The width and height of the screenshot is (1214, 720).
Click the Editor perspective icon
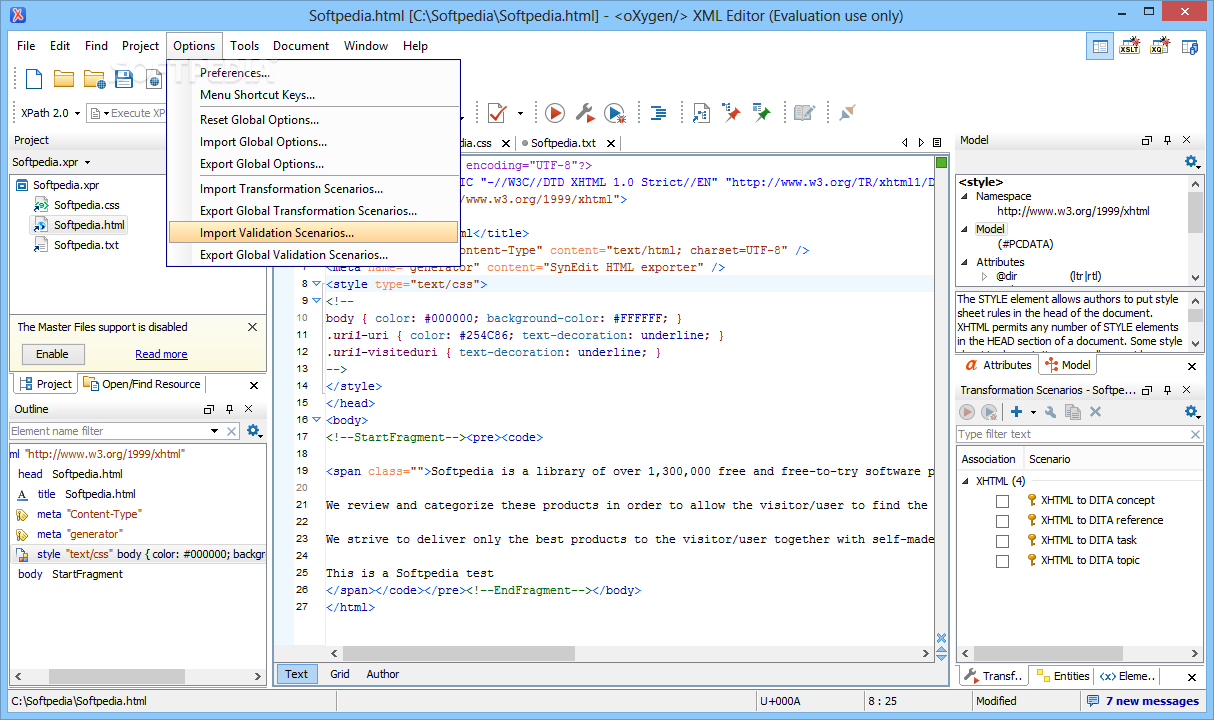(x=1100, y=46)
